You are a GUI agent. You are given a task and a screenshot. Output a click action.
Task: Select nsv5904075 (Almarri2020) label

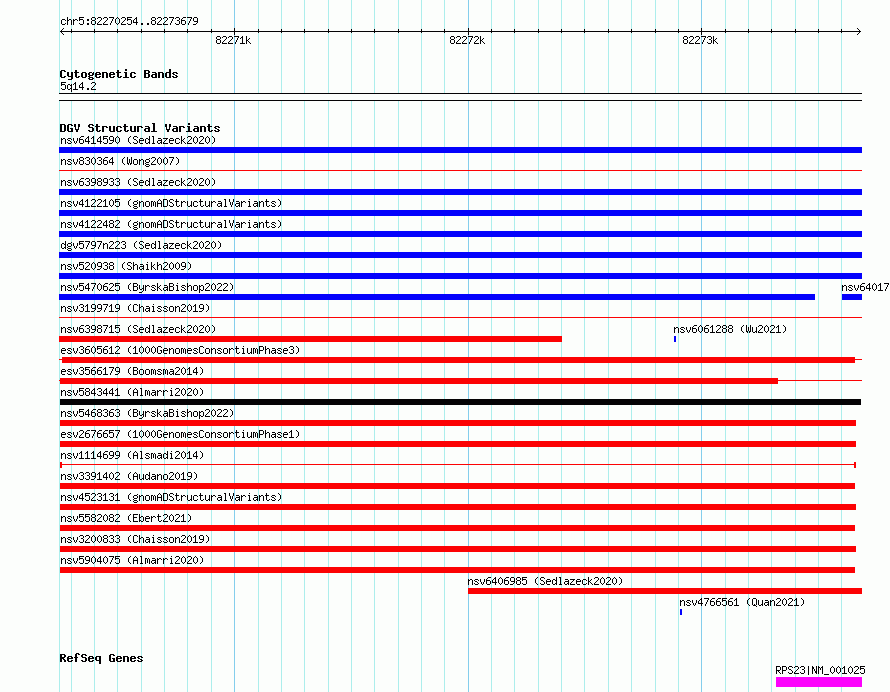[x=132, y=560]
